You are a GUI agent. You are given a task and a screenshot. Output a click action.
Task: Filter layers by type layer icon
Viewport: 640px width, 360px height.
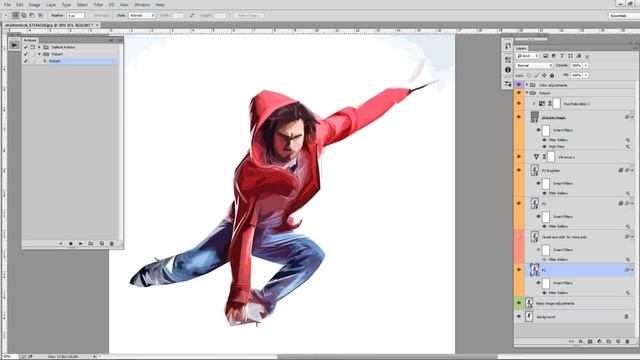[x=562, y=56]
